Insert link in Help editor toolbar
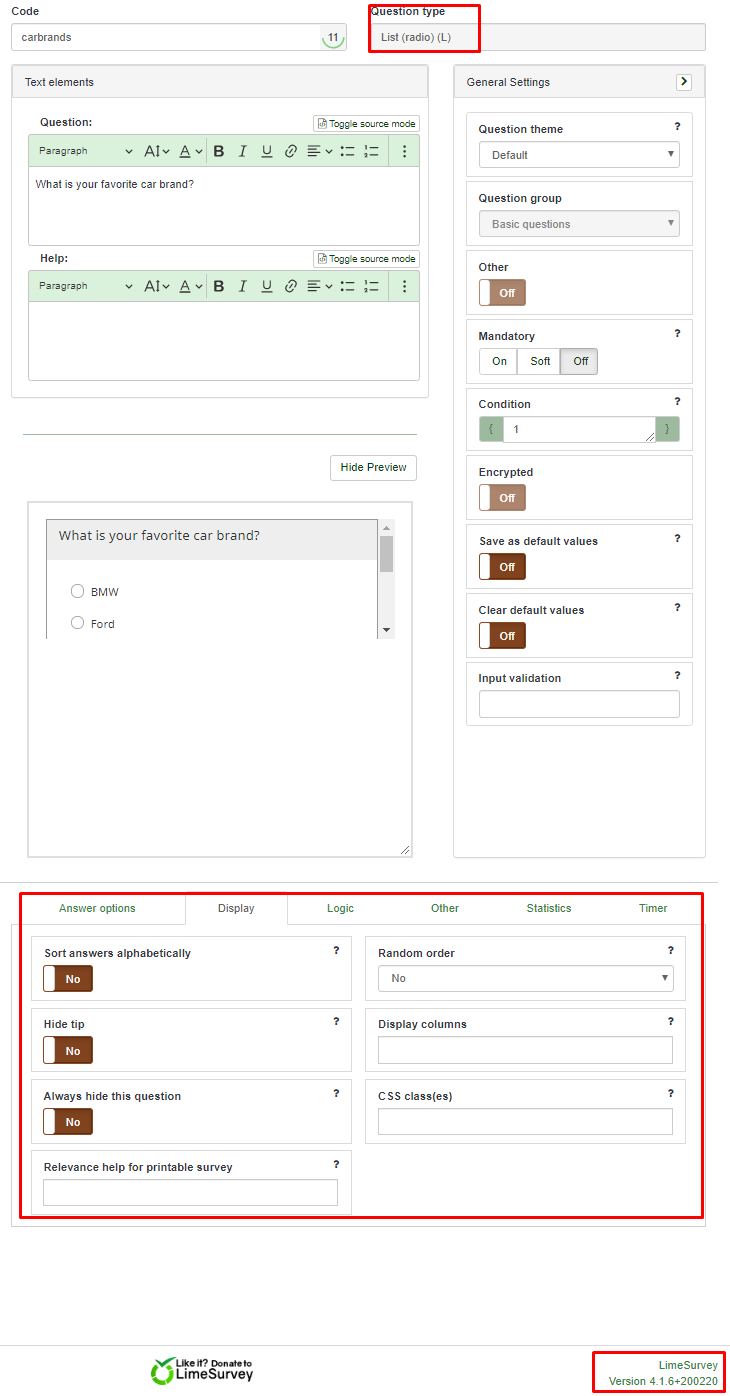 pos(291,286)
